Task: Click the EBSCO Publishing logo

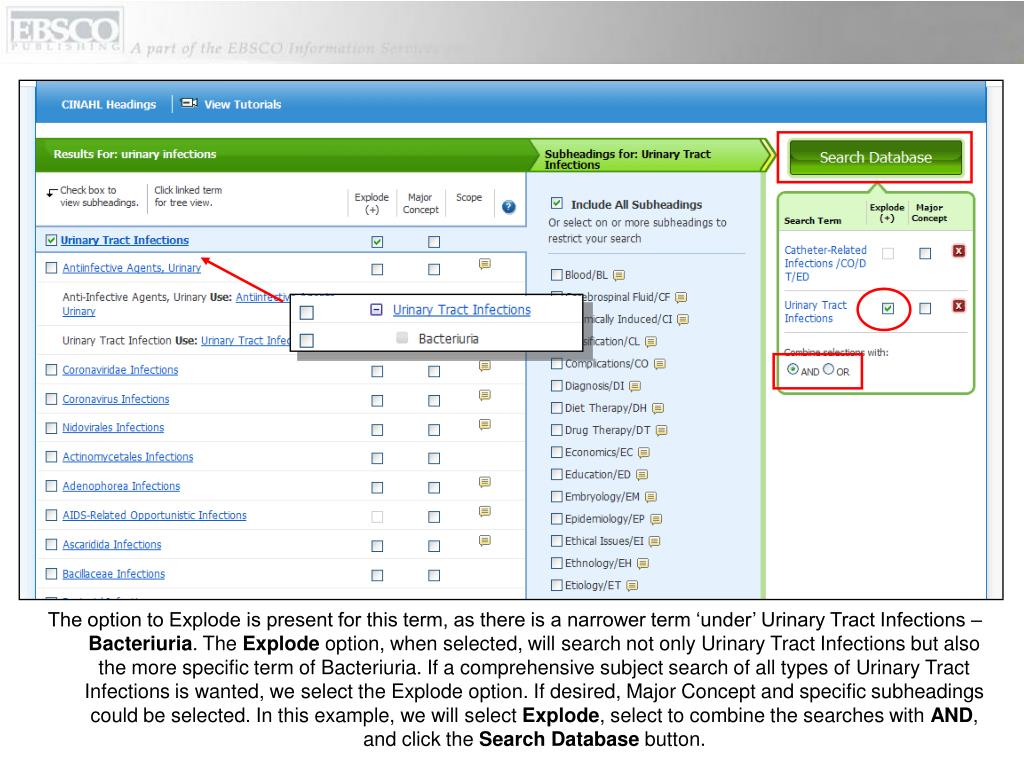Action: 65,31
